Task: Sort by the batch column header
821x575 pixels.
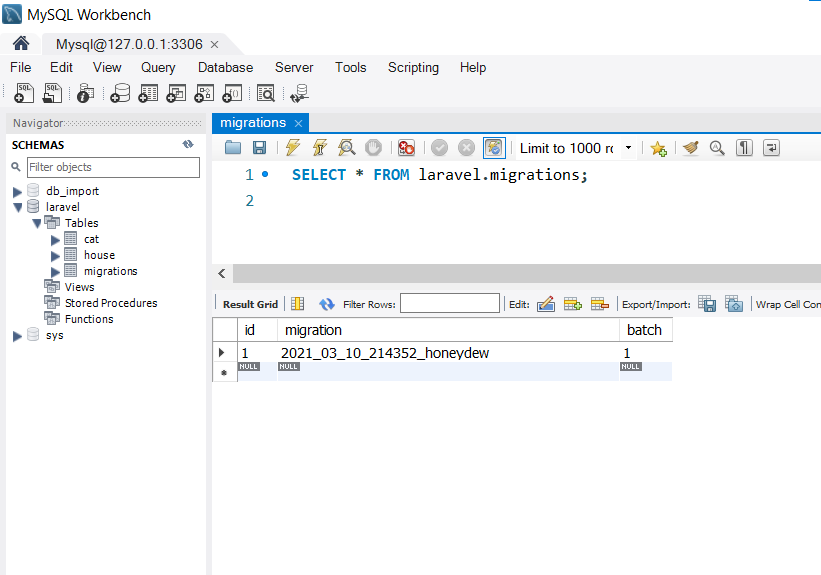Action: (646, 330)
